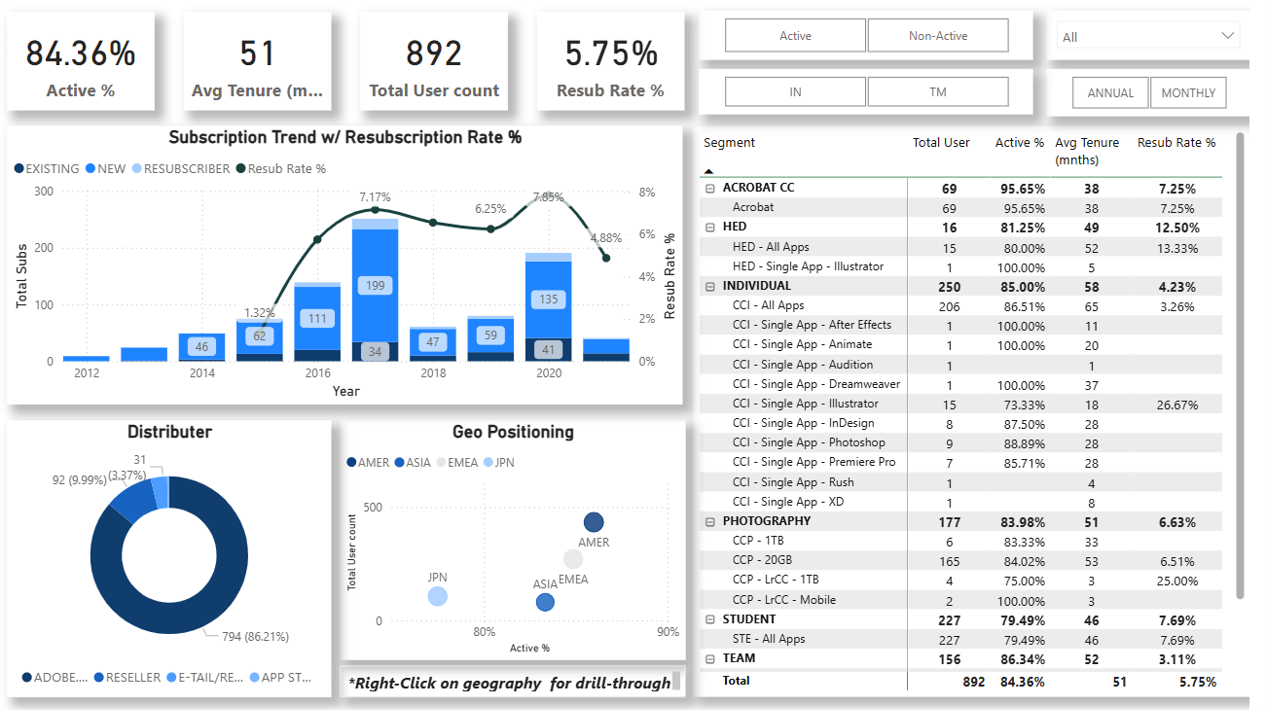Image resolution: width=1266 pixels, height=710 pixels.
Task: Click the table vertical scrollbar
Action: coord(1242,365)
